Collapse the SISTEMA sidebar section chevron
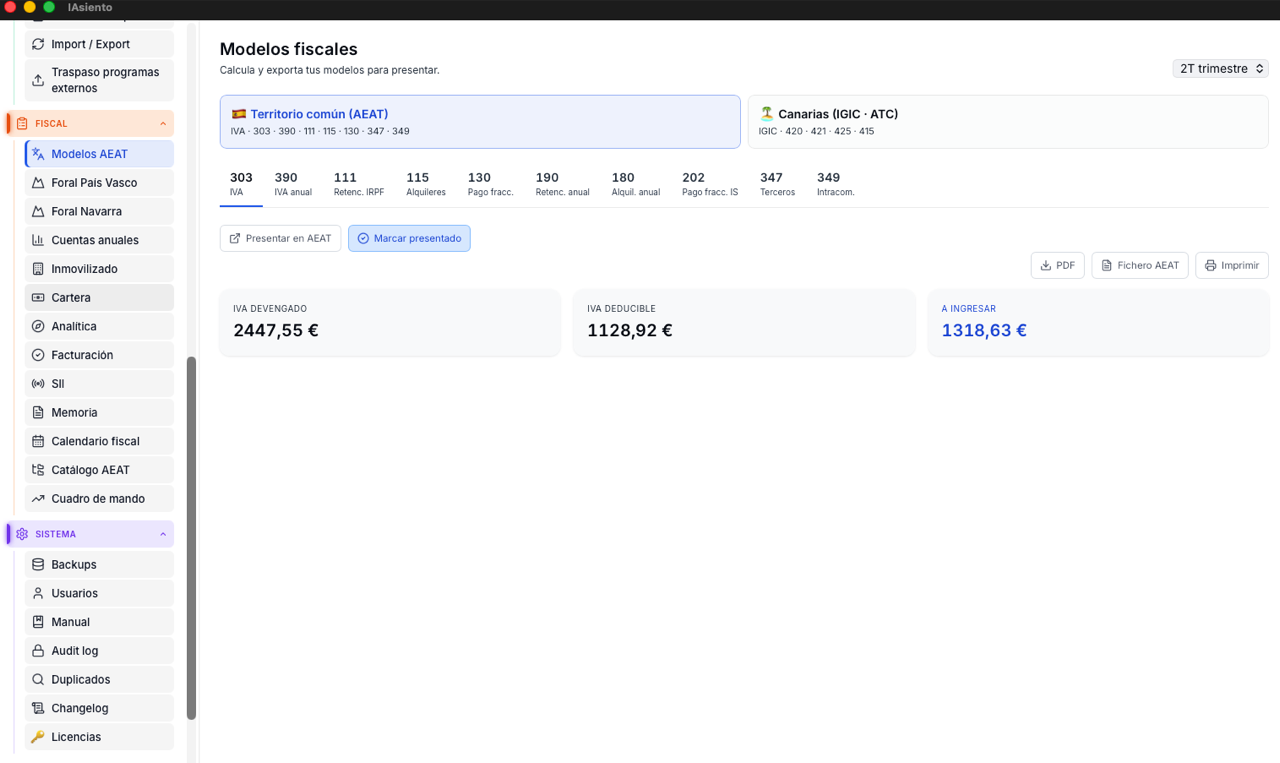This screenshot has height=763, width=1280. tap(163, 534)
